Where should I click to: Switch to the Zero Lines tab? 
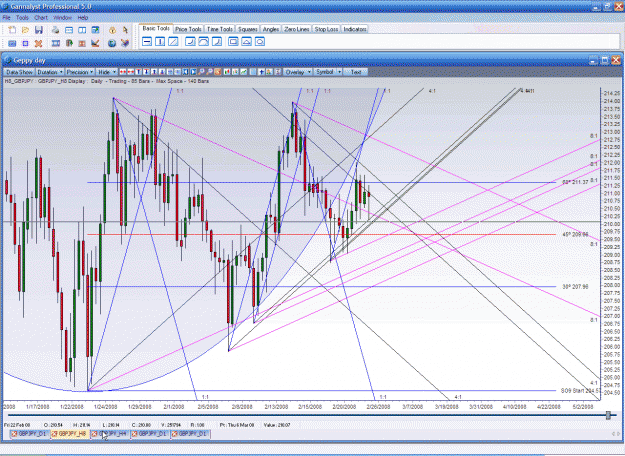pos(297,29)
